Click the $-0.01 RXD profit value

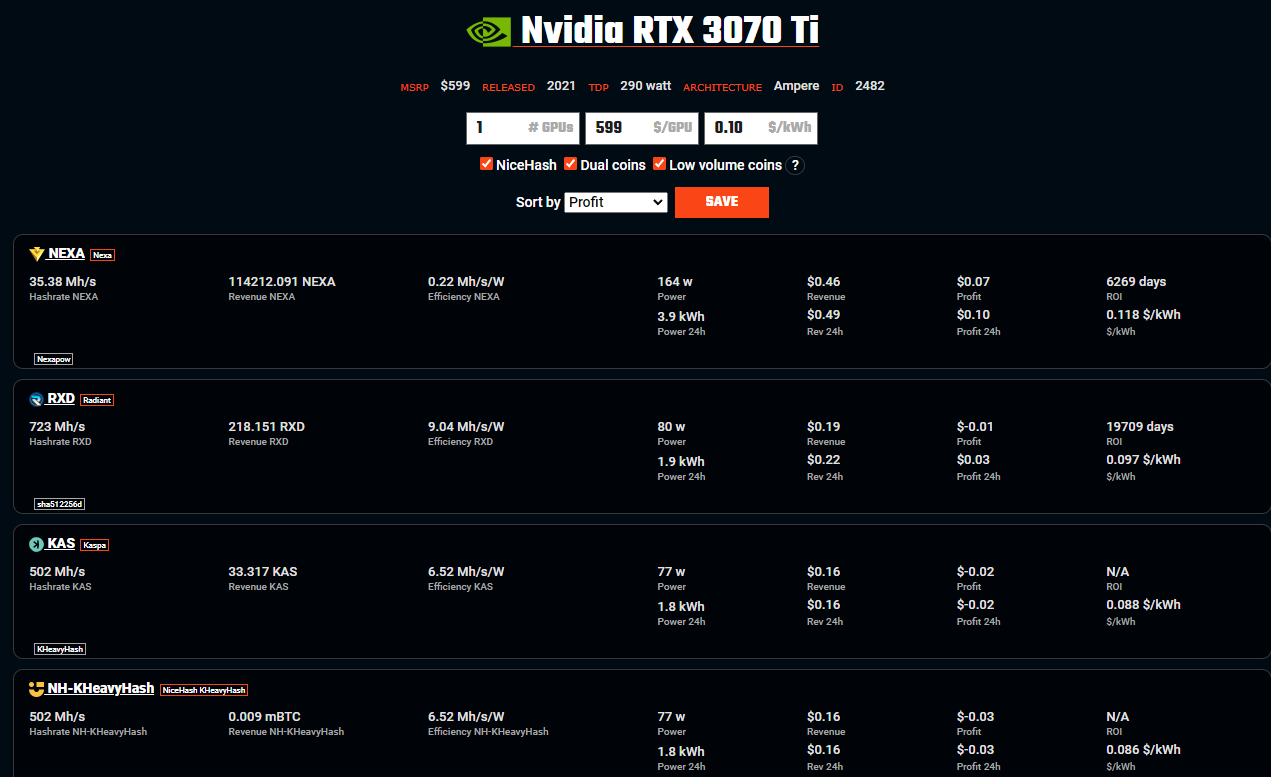tap(975, 427)
